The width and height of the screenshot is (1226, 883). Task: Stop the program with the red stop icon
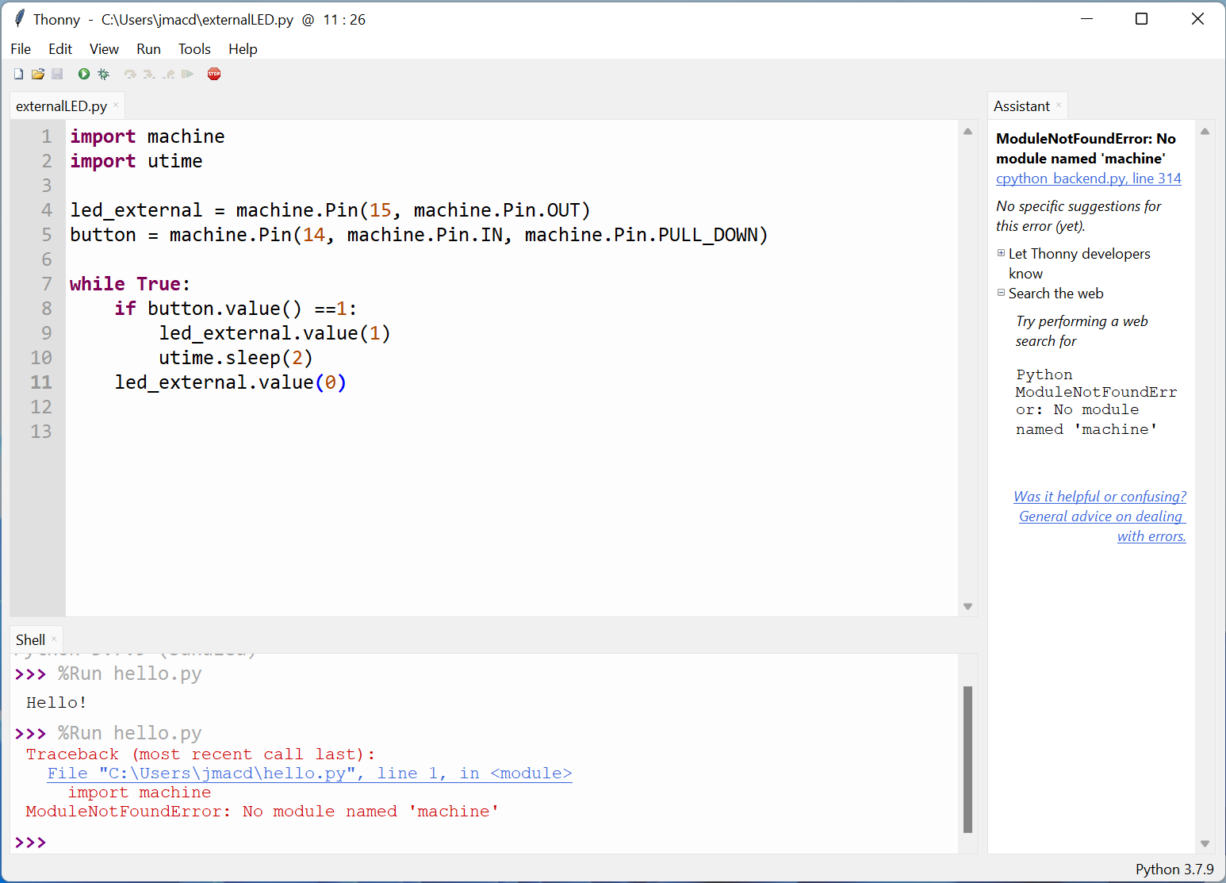point(214,73)
